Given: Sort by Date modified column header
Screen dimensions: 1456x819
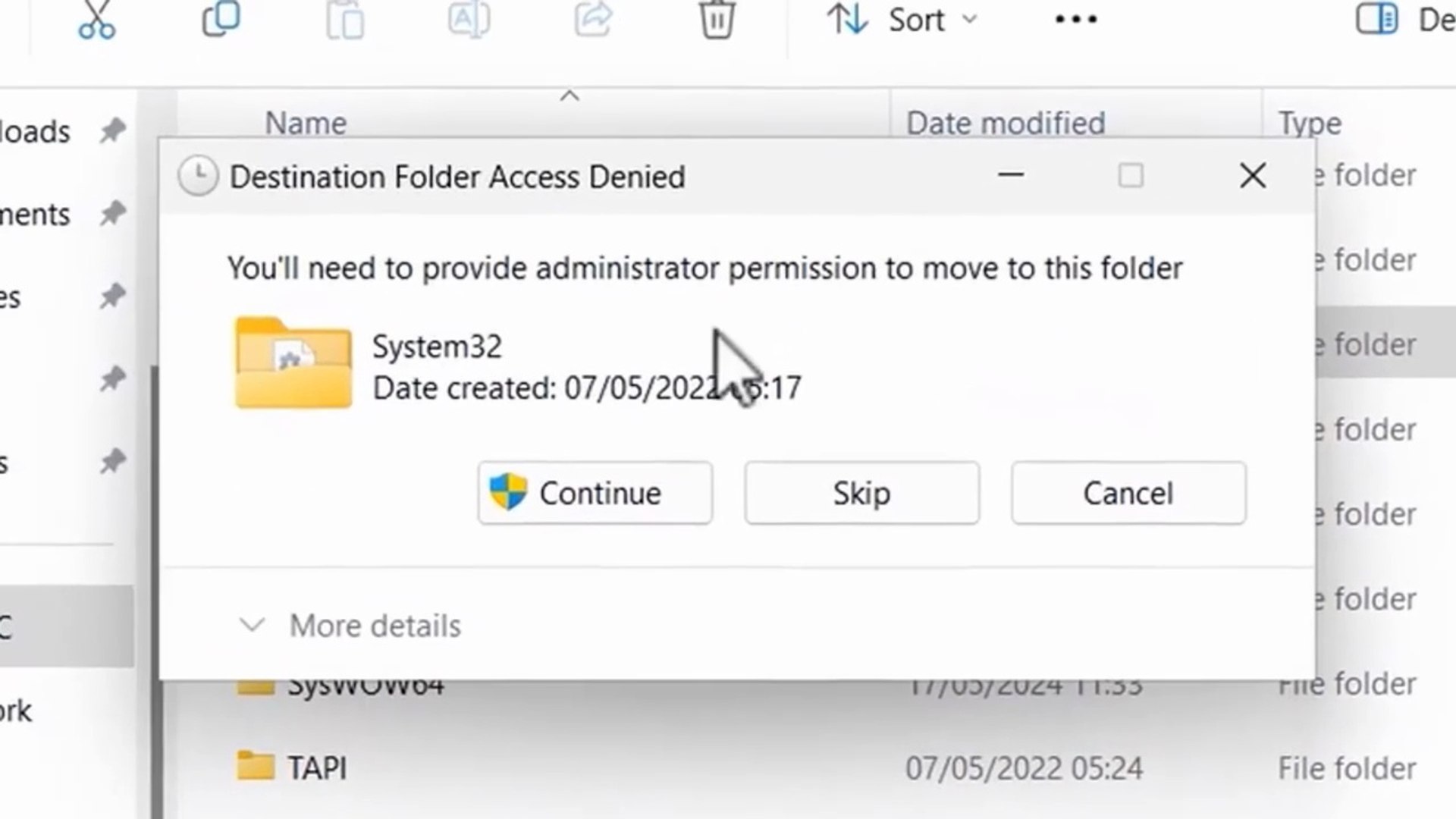Looking at the screenshot, I should point(1006,123).
